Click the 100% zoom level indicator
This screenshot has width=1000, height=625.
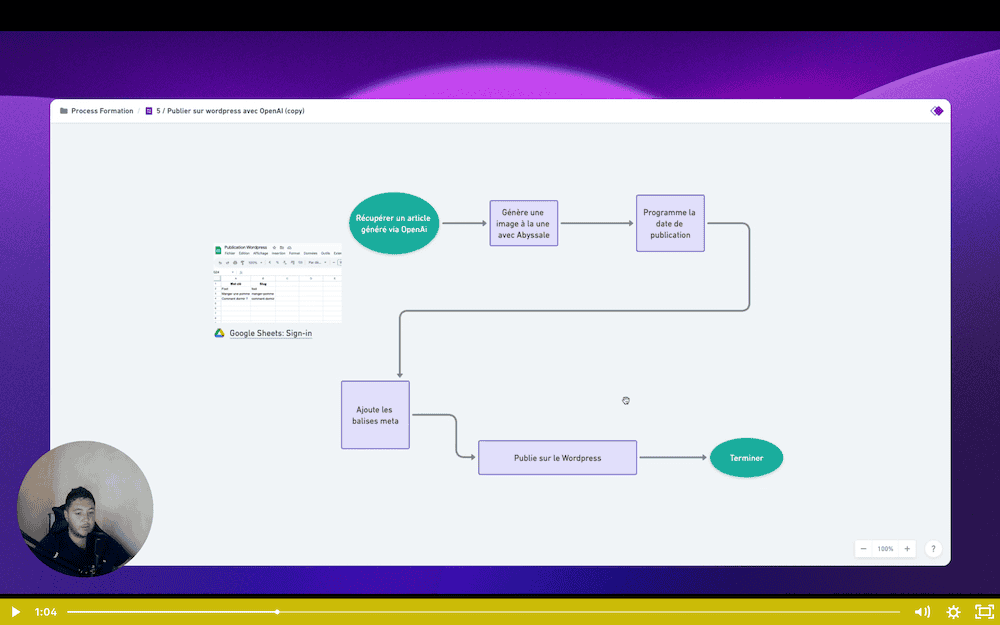tap(885, 549)
